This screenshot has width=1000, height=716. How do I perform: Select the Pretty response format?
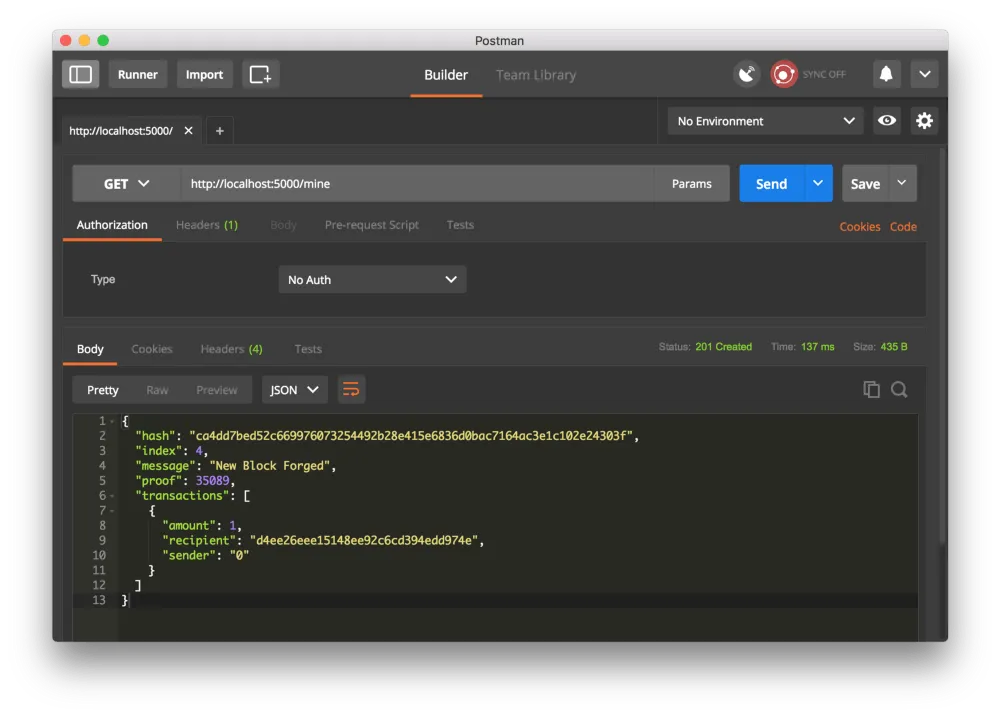coord(102,389)
